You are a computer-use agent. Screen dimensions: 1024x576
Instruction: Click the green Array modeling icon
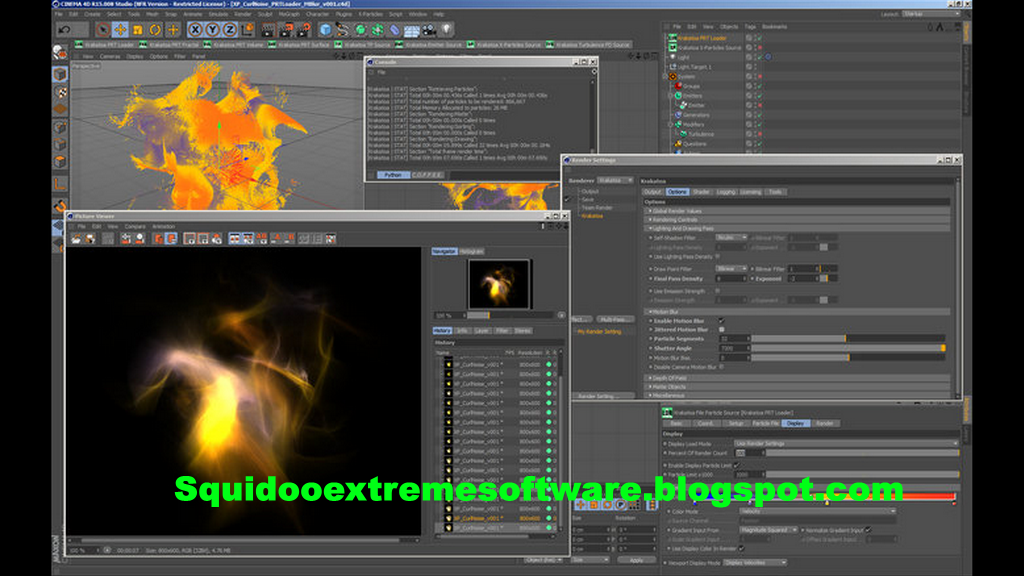pyautogui.click(x=377, y=29)
